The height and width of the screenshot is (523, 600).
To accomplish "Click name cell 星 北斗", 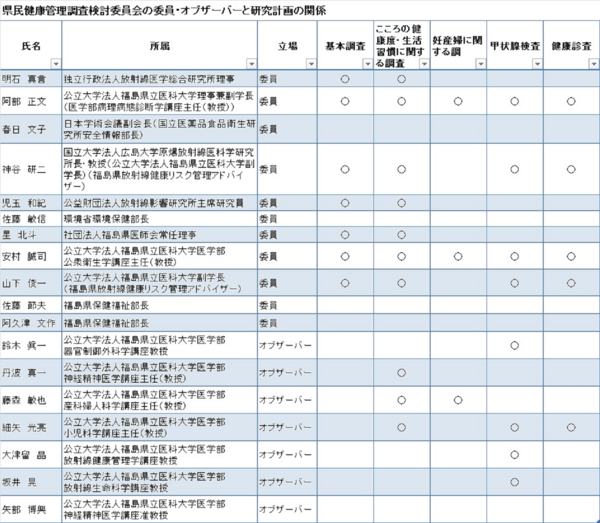I will (x=31, y=235).
